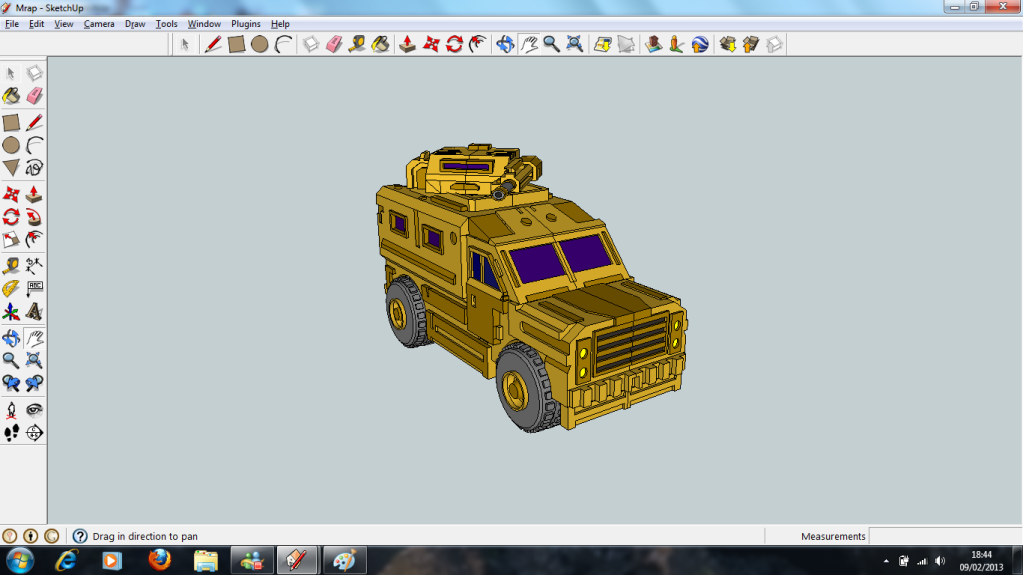Open the Help menu
Image resolution: width=1023 pixels, height=575 pixels.
pos(281,24)
